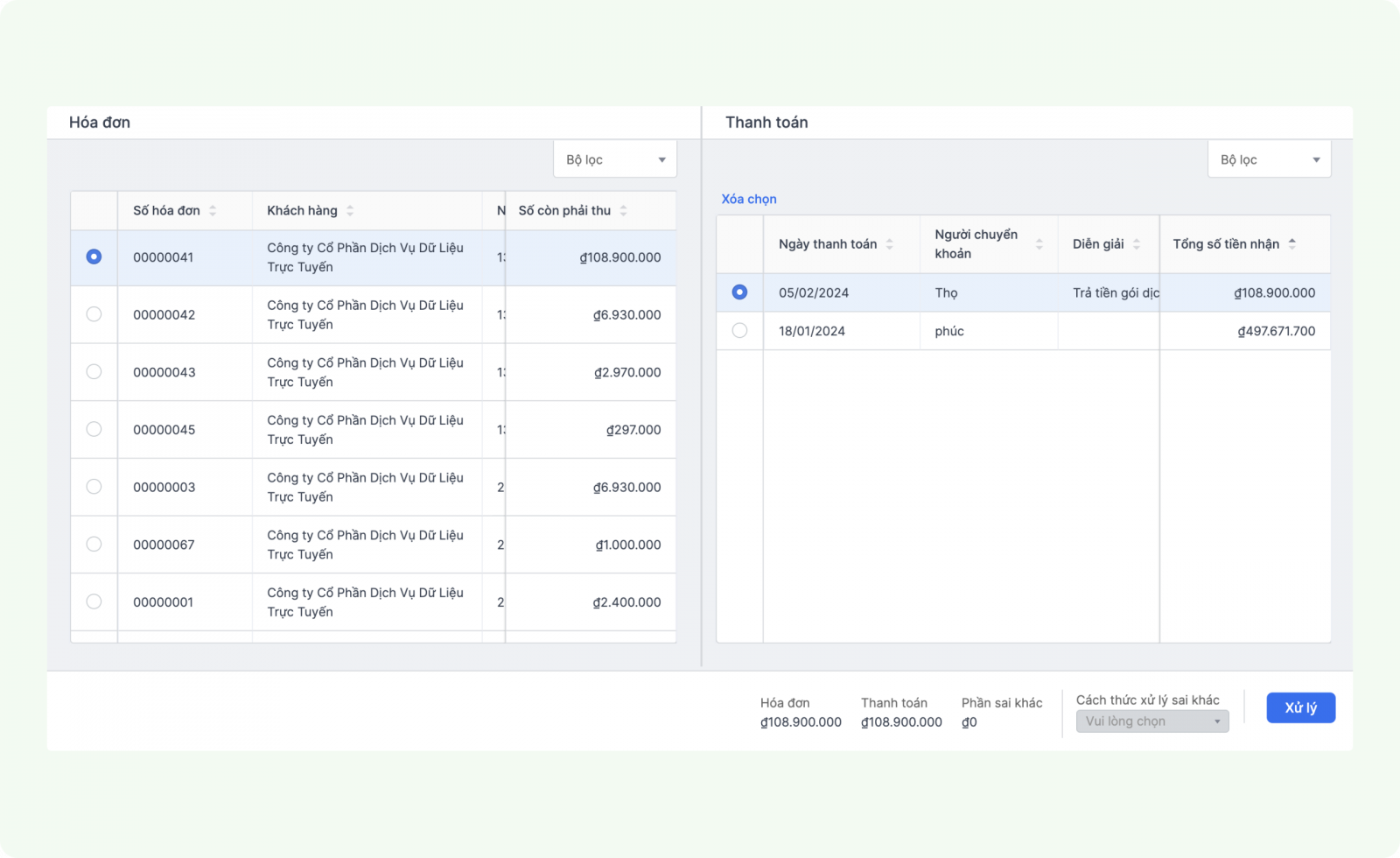Click Phần sai khác ₫0 value
The width and height of the screenshot is (1400, 858).
(x=969, y=722)
